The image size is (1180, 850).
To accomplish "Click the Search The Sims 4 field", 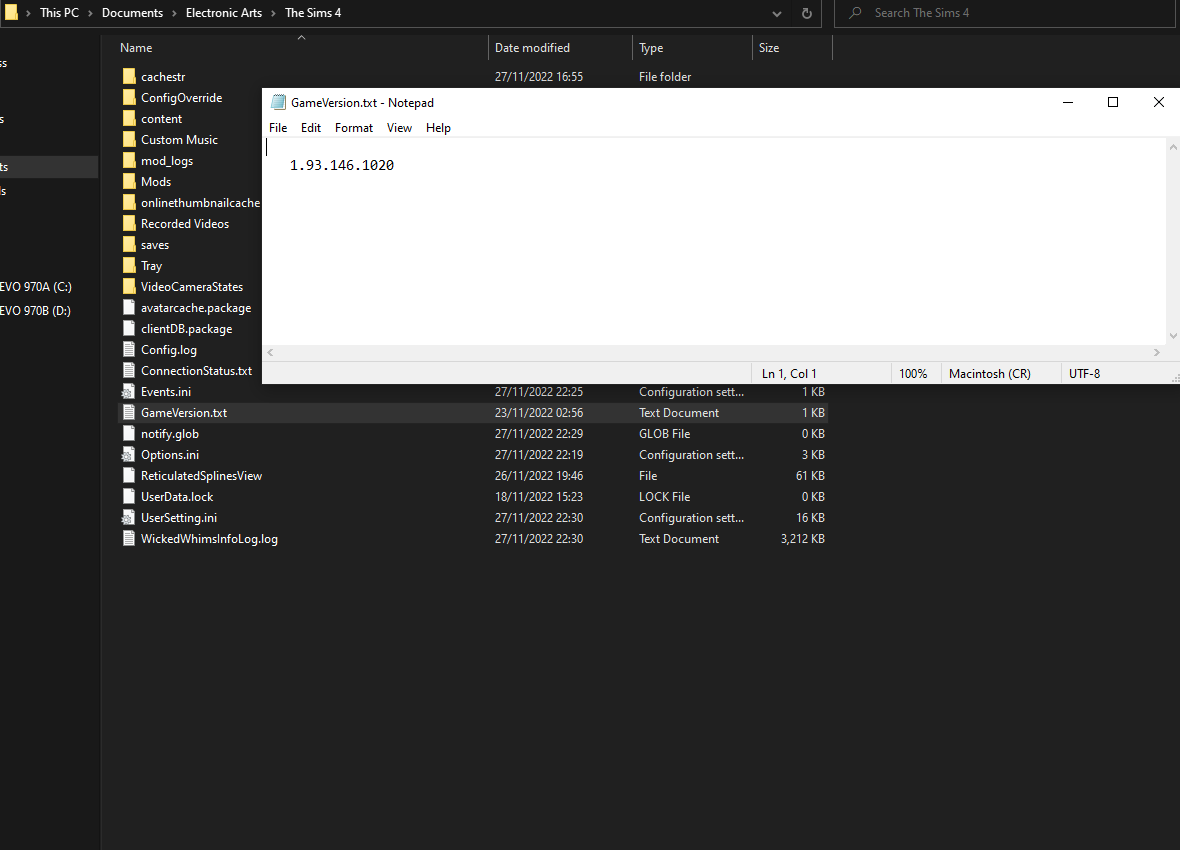I will [1005, 13].
